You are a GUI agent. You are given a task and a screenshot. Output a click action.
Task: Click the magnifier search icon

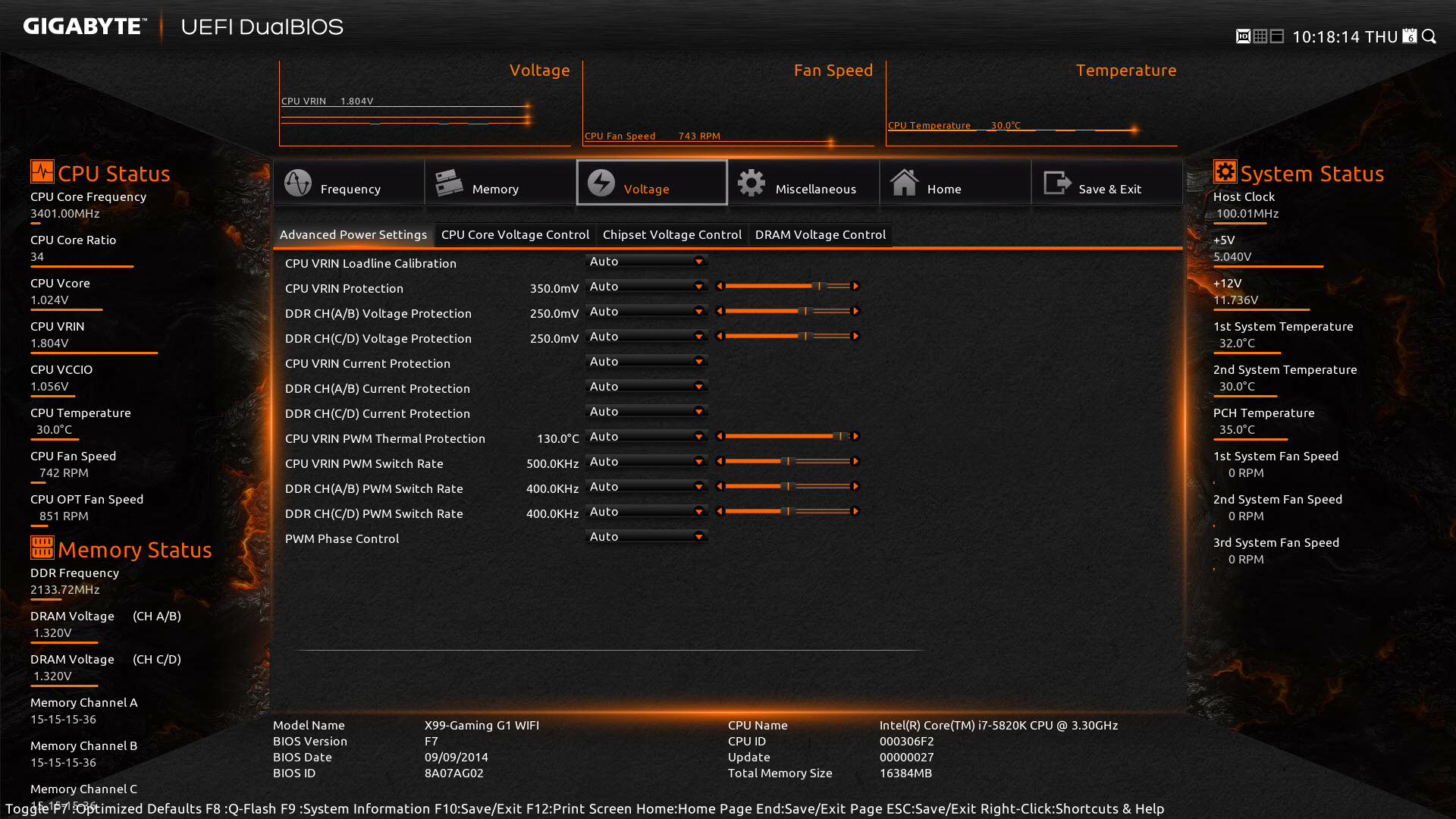point(1429,36)
